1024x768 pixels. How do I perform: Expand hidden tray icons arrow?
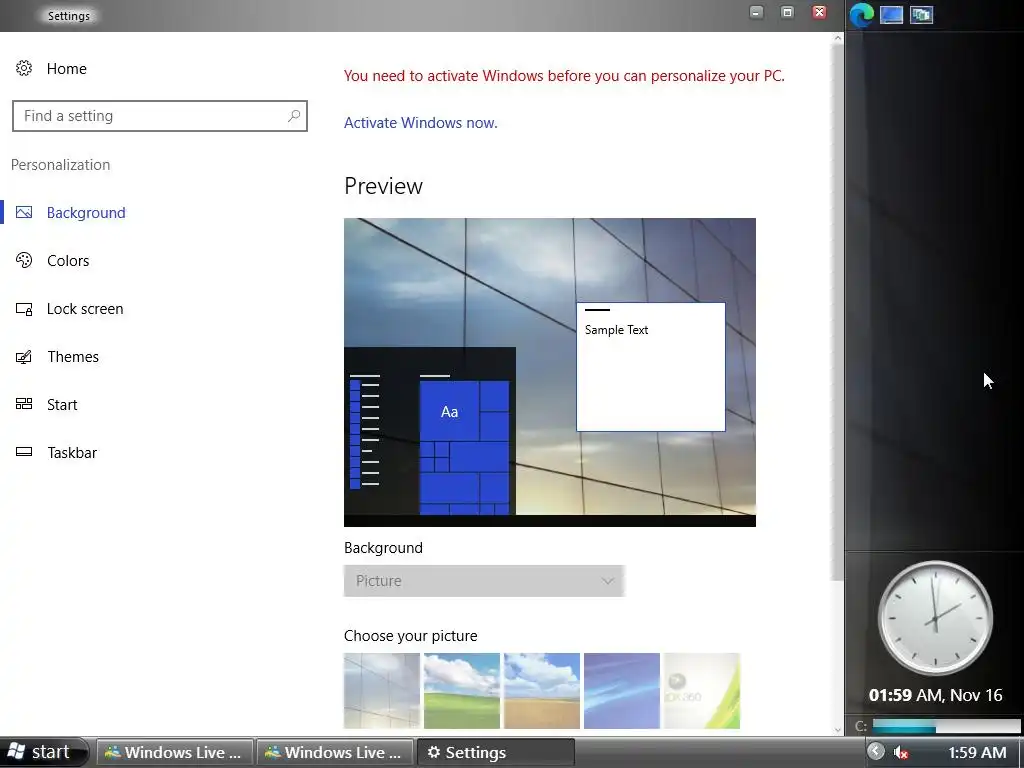(x=876, y=752)
